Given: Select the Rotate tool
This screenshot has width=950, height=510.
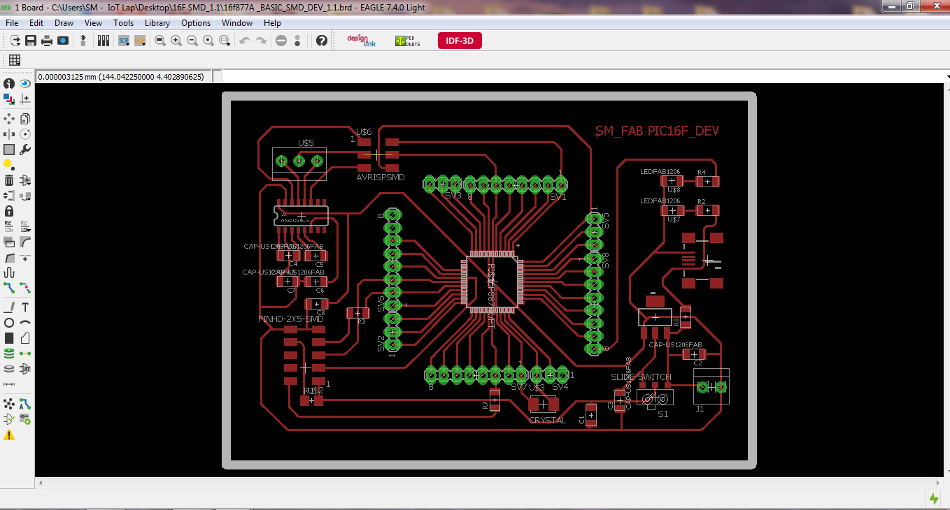Looking at the screenshot, I should [25, 134].
